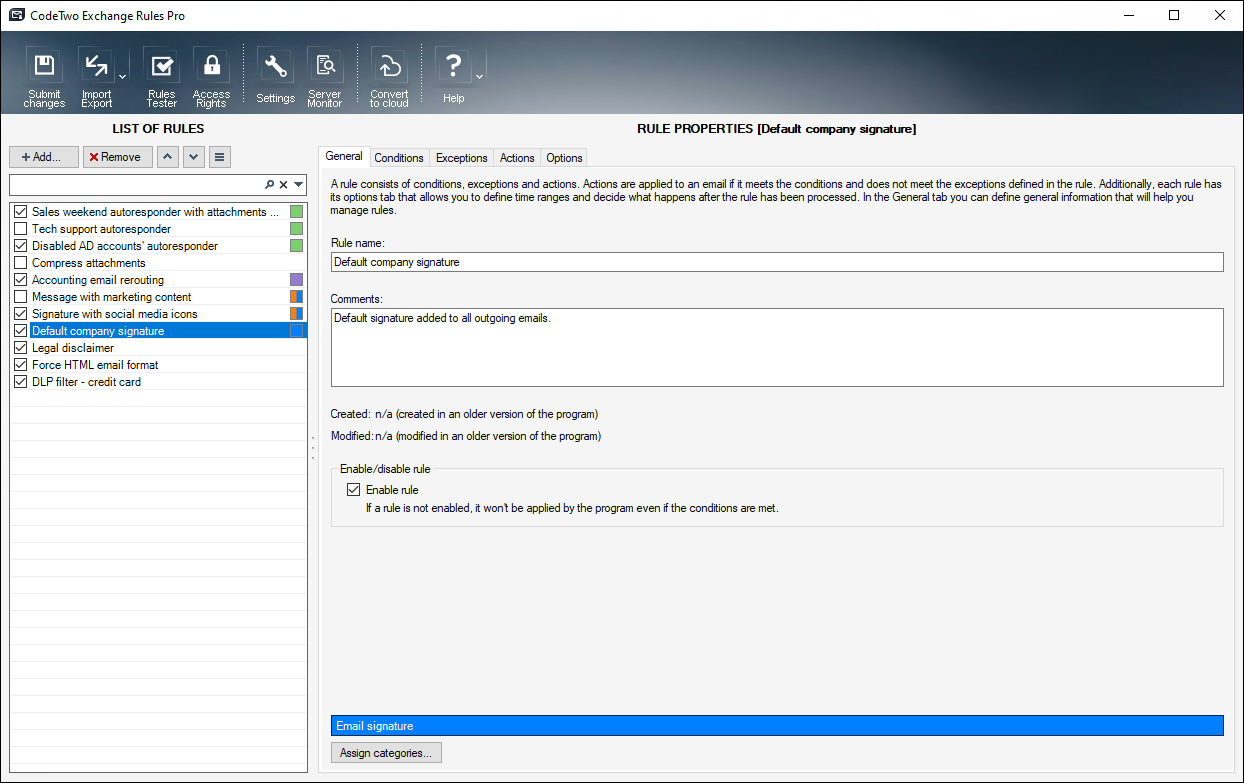1244x783 pixels.
Task: Toggle DLP filter - credit card checkbox
Action: click(x=21, y=382)
